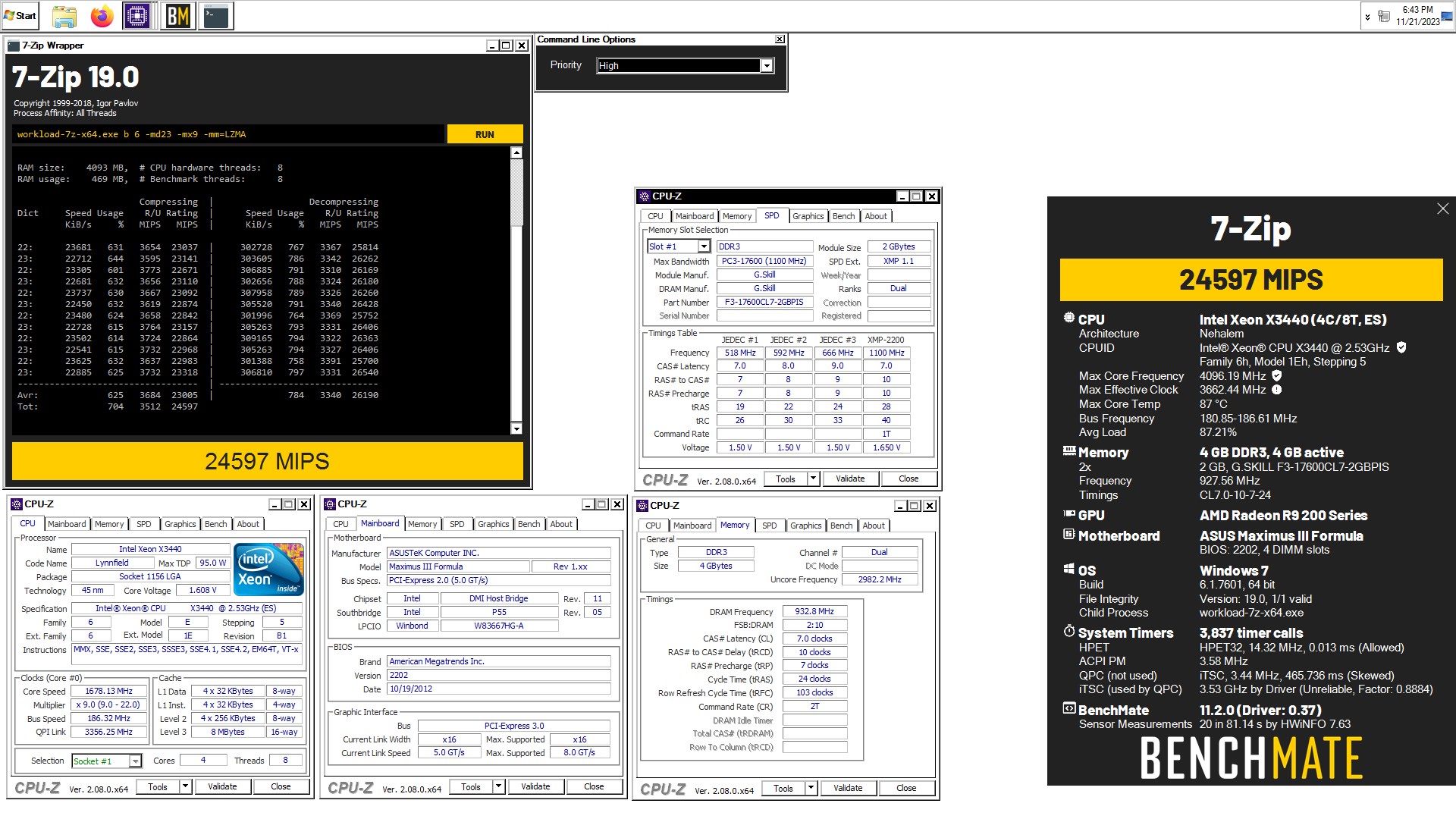Click the CPUID verified shield icon

click(x=1401, y=347)
